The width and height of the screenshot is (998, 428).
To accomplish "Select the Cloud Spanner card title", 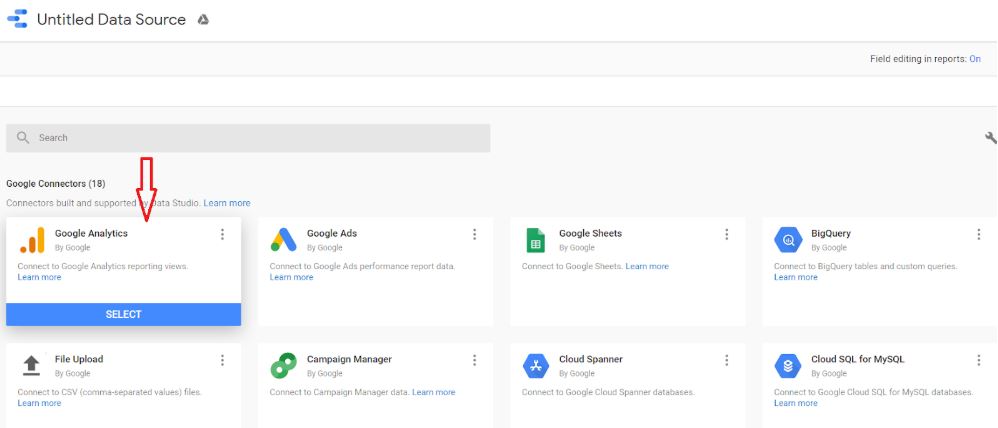I will point(591,359).
